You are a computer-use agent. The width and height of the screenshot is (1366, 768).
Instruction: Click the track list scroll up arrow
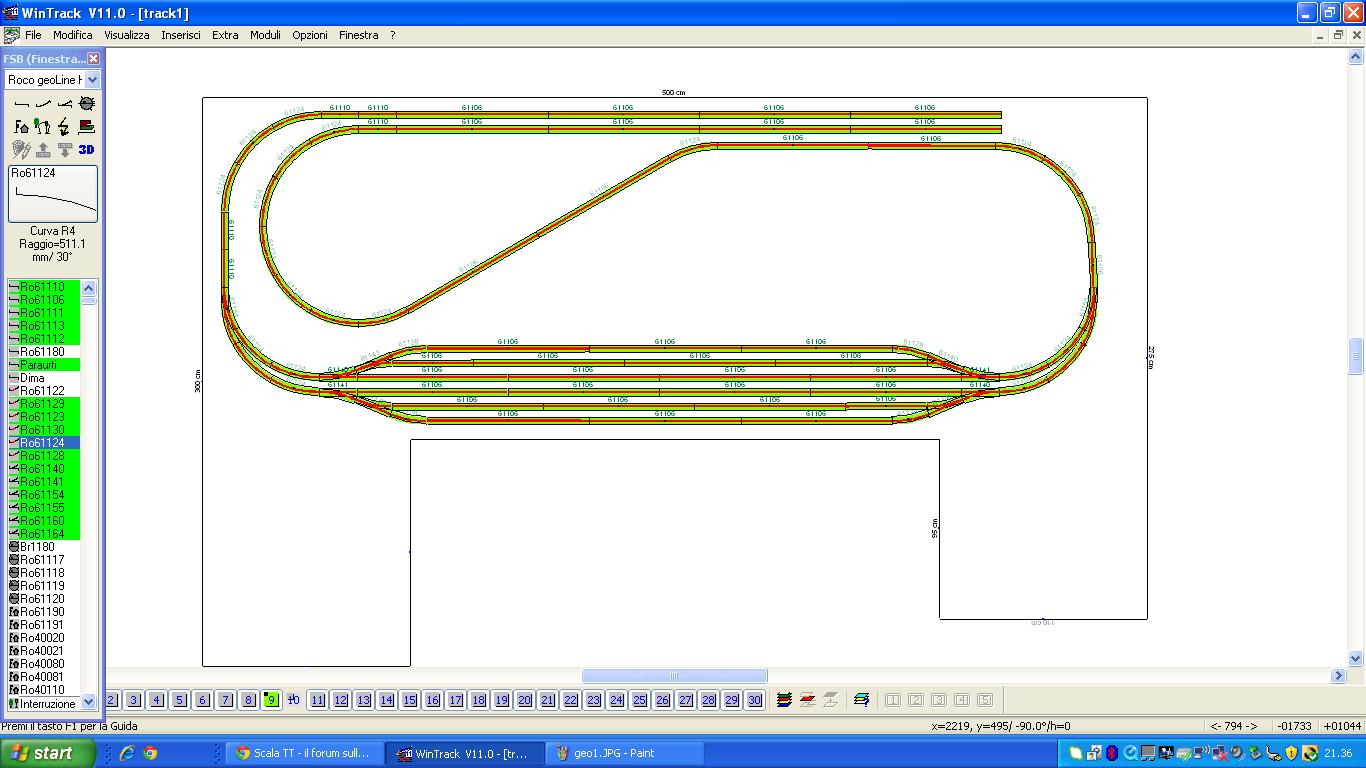tap(88, 287)
